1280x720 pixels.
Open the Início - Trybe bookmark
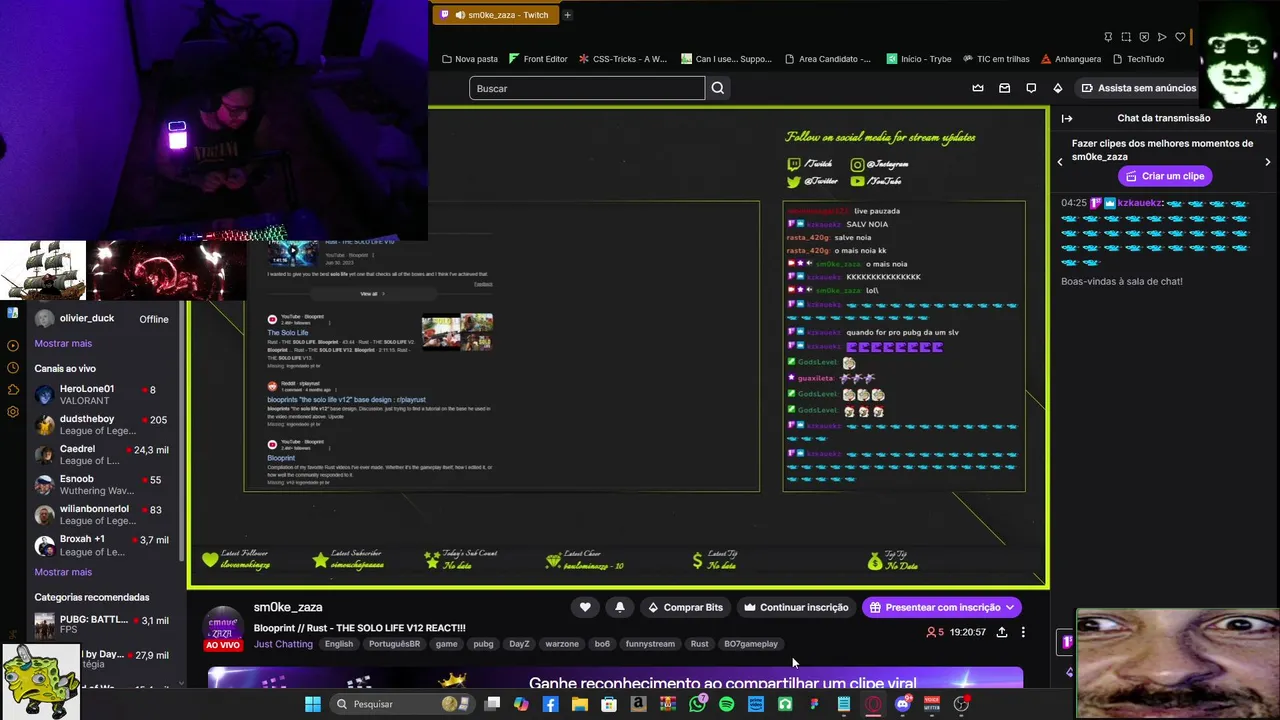919,59
